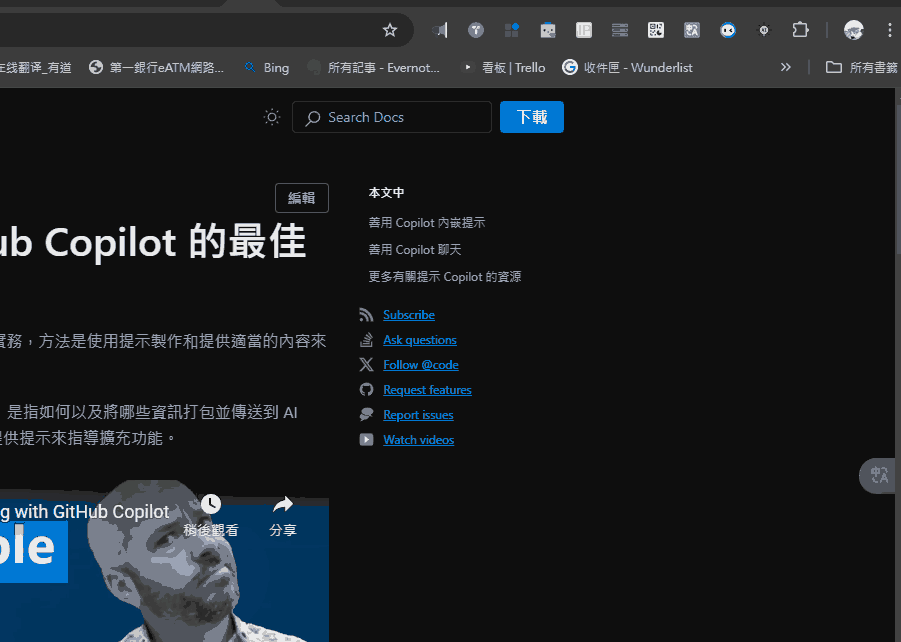Open the 有道 translation bookmark

tap(36, 67)
